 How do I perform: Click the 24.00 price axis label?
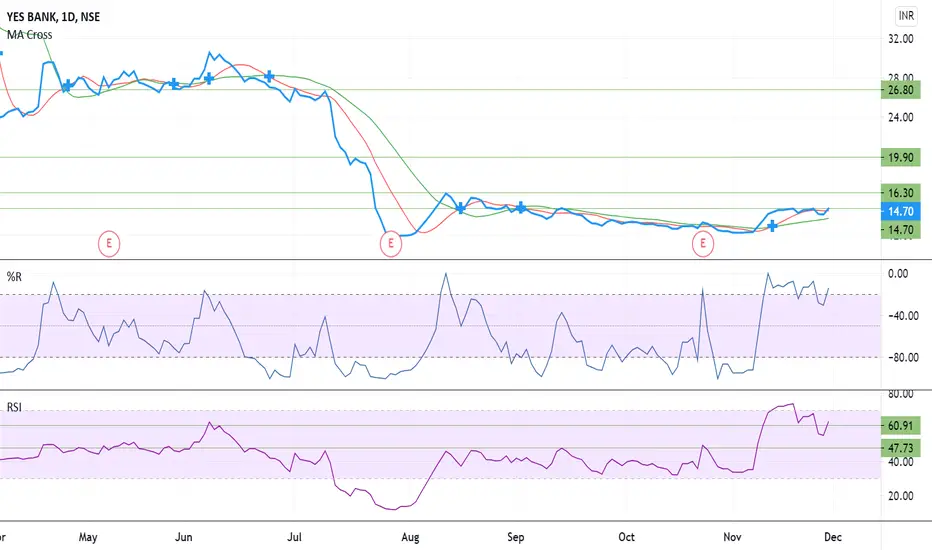[900, 117]
